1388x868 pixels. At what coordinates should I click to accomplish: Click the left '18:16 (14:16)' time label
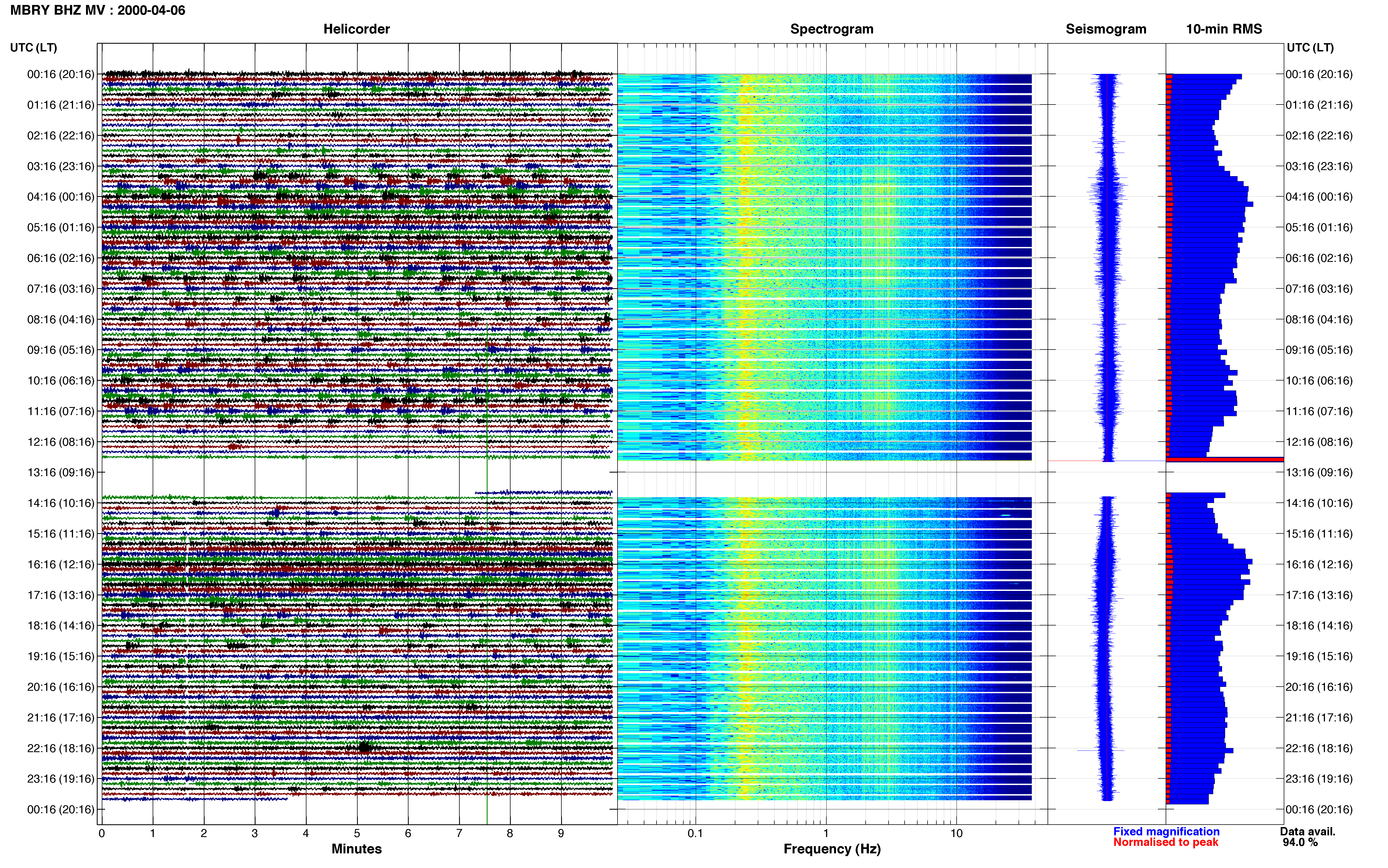point(61,626)
